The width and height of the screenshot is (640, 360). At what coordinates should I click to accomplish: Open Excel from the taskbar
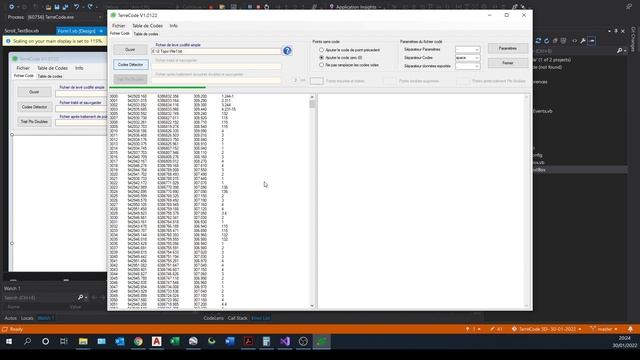pyautogui.click(x=175, y=341)
